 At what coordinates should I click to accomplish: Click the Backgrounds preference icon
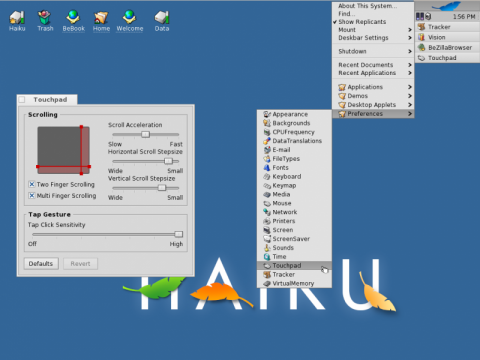click(x=267, y=123)
